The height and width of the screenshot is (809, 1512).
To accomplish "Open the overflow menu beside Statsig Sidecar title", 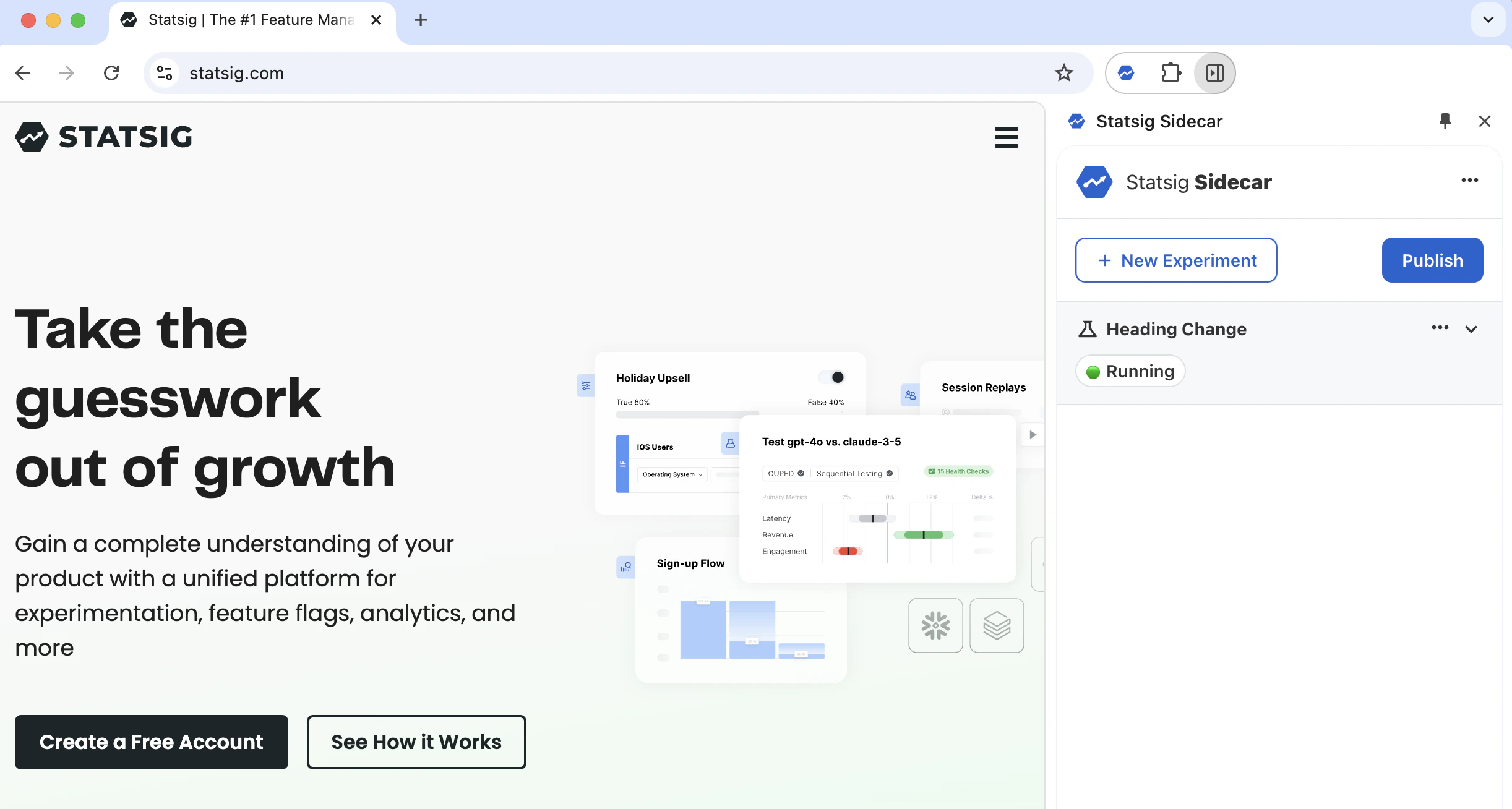I will [x=1470, y=180].
